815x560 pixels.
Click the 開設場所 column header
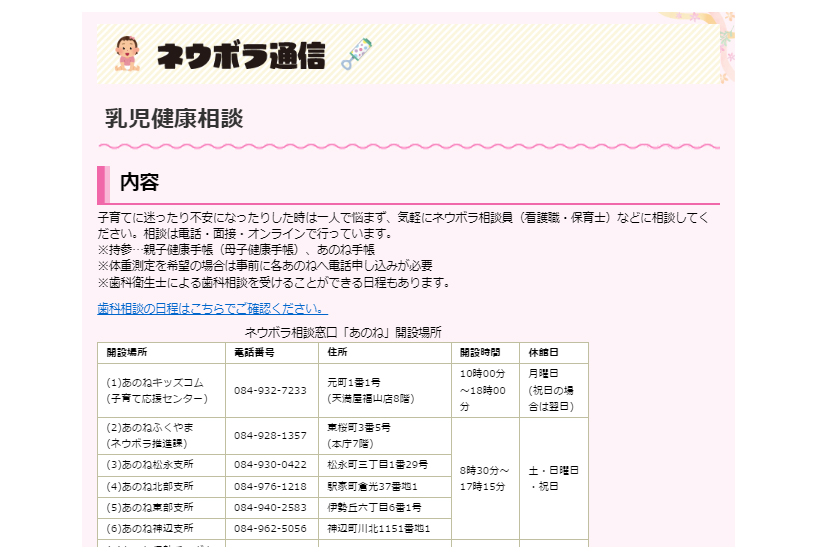[127, 353]
